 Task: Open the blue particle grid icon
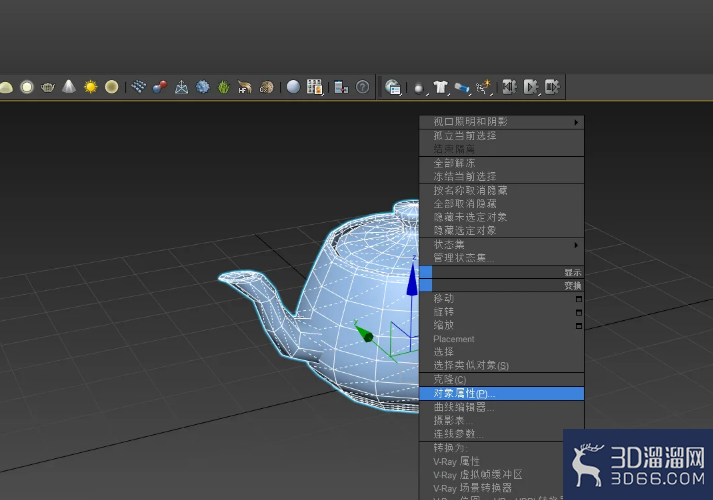[138, 87]
